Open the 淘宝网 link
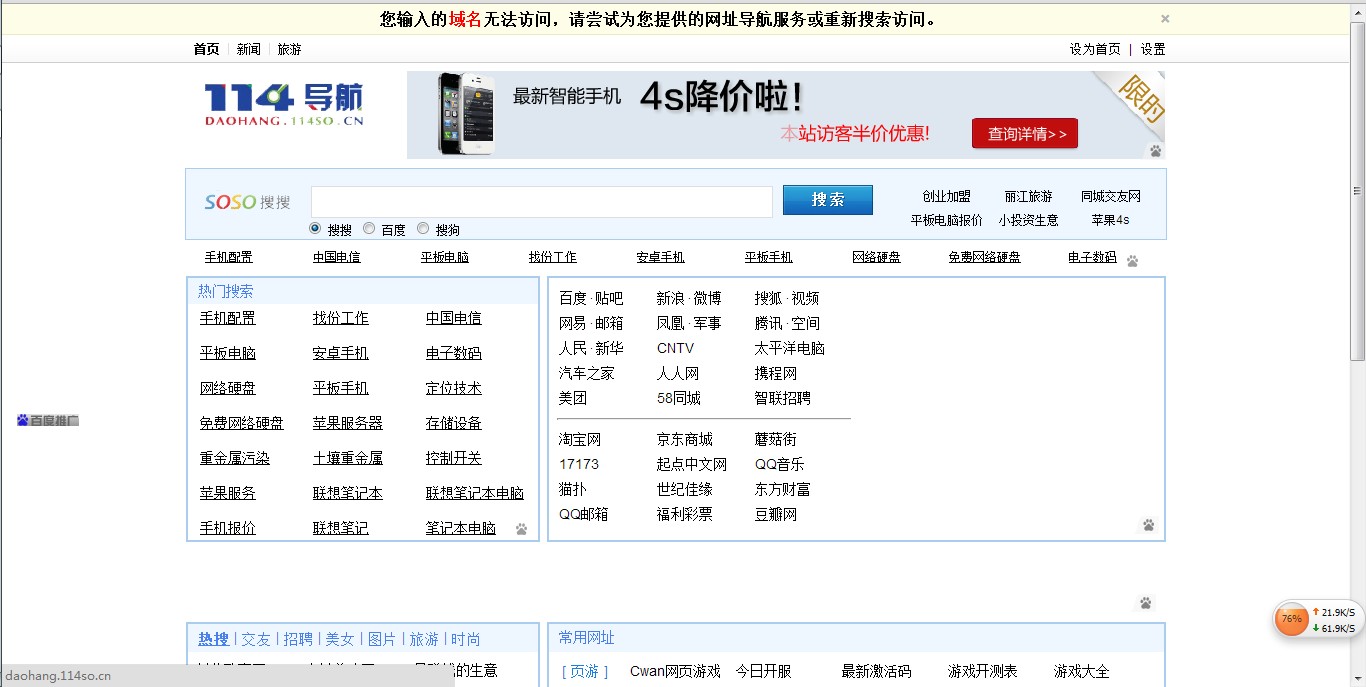 pos(581,438)
